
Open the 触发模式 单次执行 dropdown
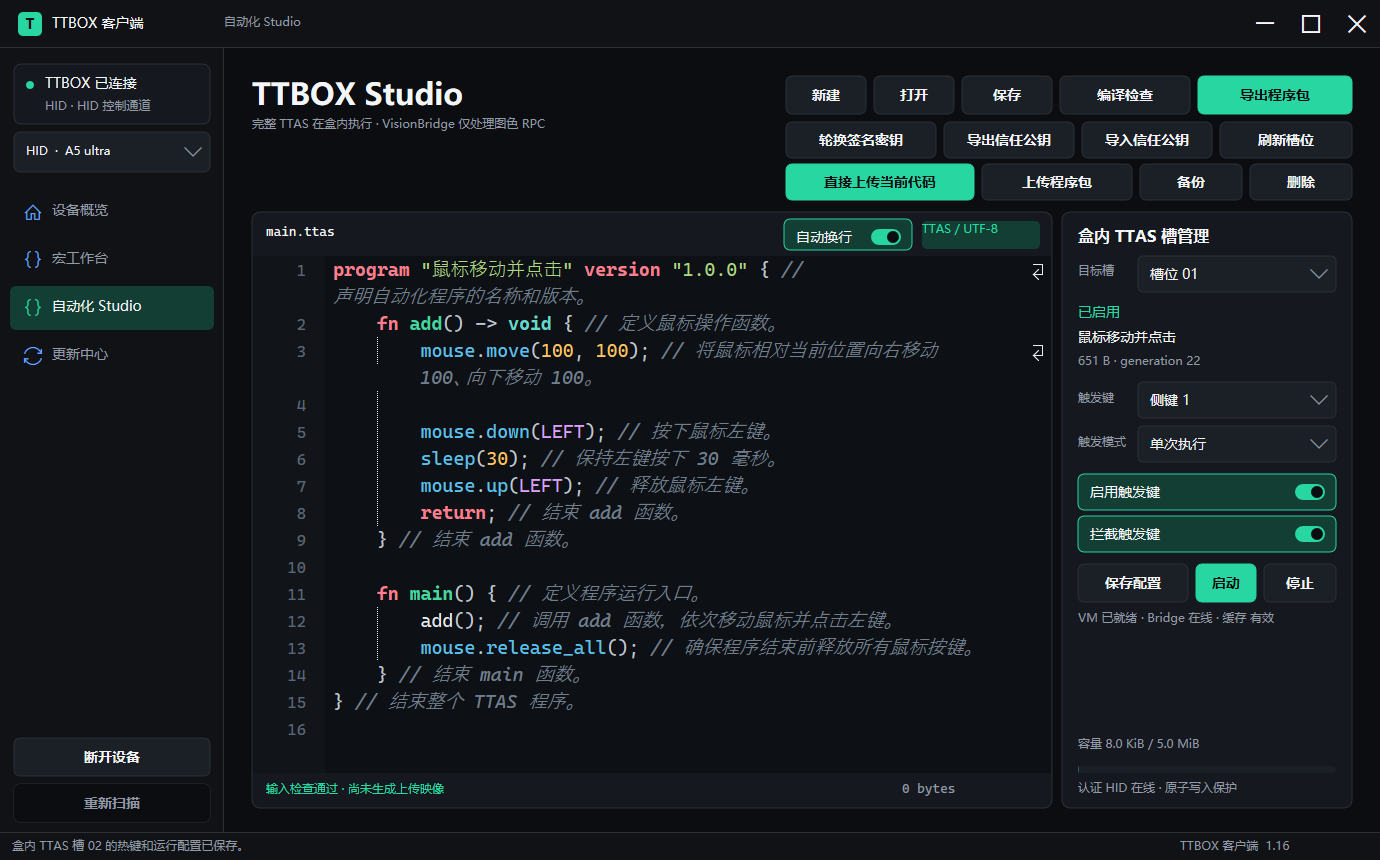tap(1237, 444)
